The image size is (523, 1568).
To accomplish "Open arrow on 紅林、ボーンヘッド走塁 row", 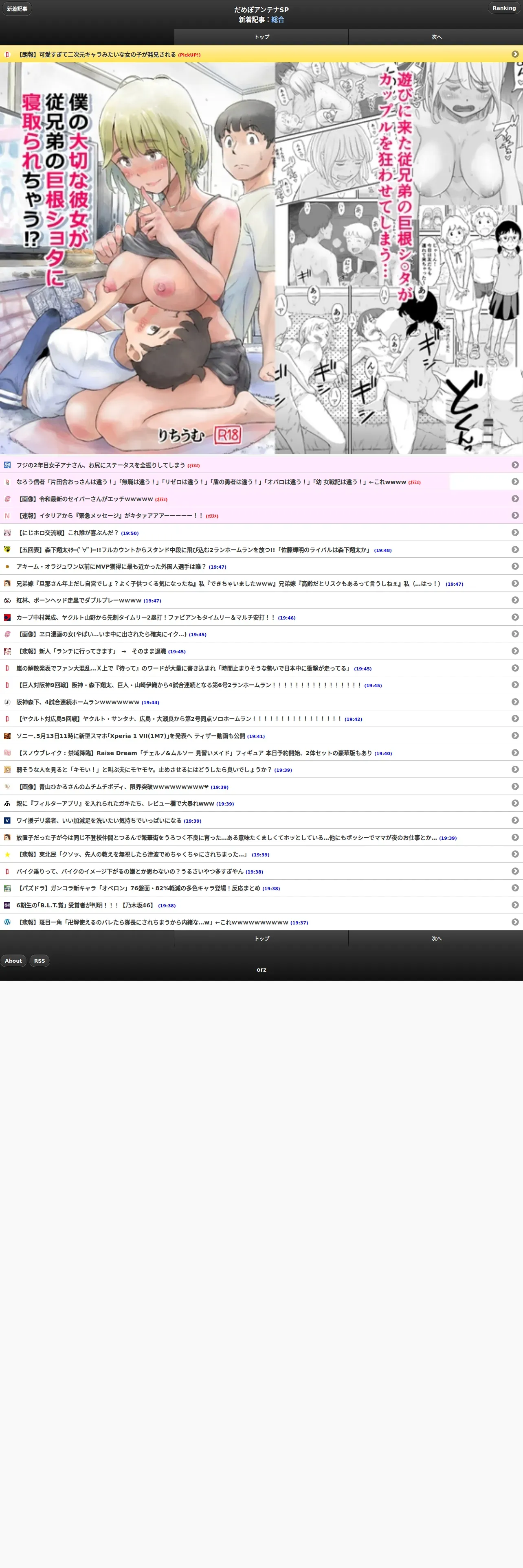I will click(x=515, y=600).
